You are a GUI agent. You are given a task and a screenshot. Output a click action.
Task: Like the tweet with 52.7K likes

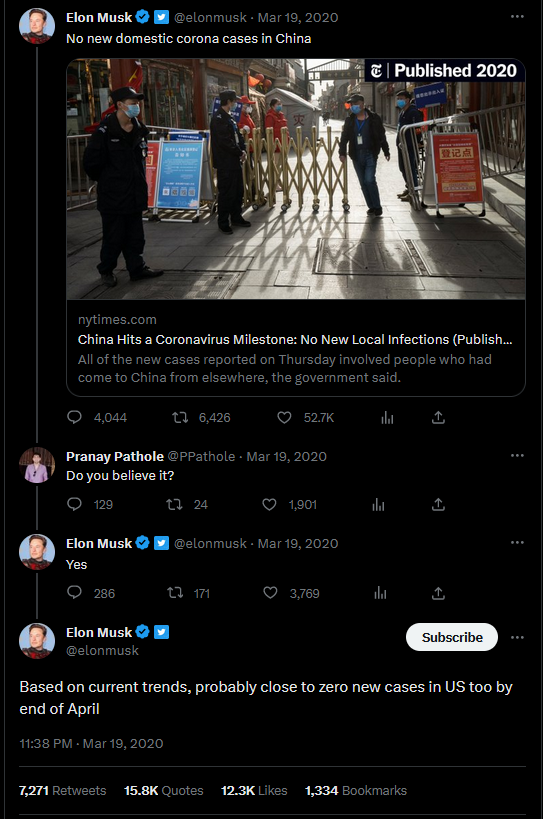click(284, 417)
